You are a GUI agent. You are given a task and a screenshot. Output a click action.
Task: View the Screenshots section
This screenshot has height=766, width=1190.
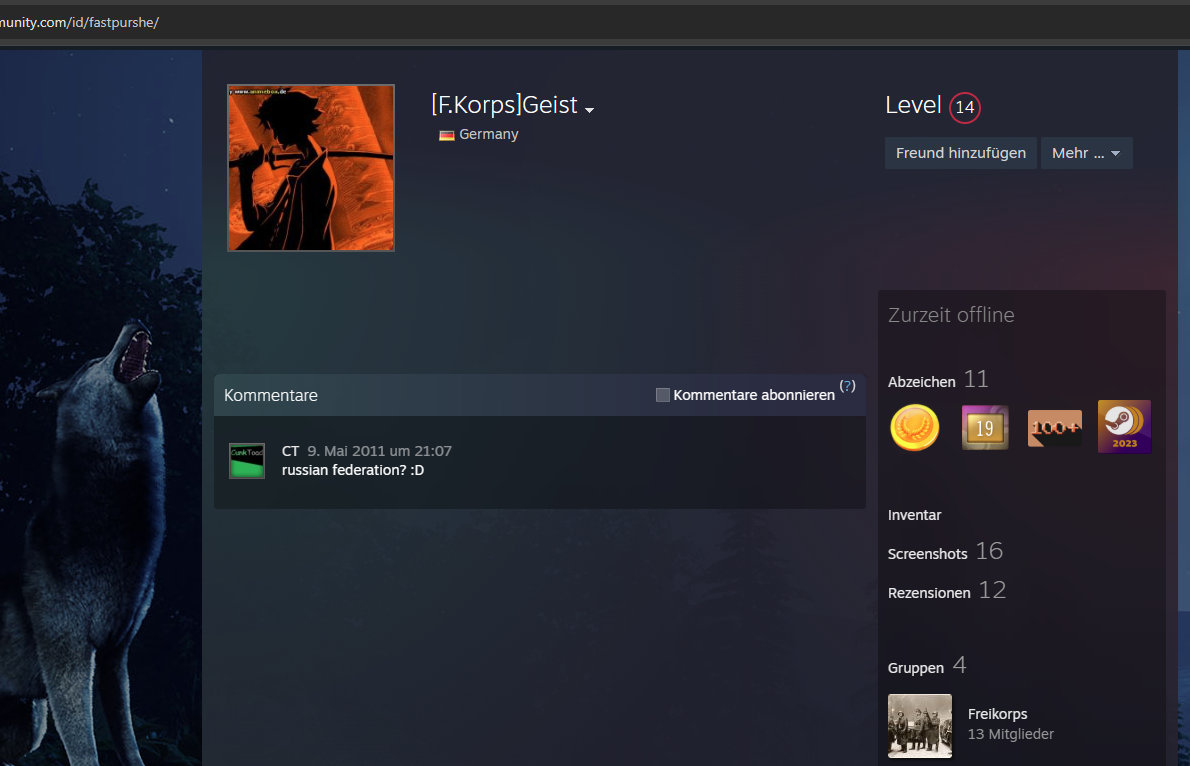(x=928, y=553)
